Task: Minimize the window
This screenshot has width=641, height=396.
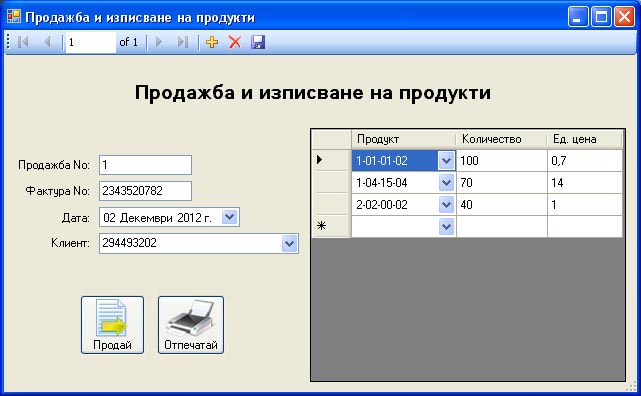Action: [x=578, y=17]
